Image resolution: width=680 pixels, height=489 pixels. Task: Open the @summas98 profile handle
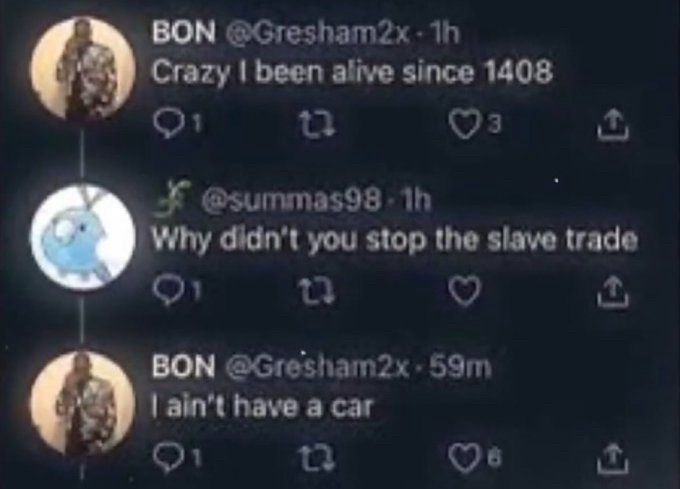pyautogui.click(x=292, y=200)
